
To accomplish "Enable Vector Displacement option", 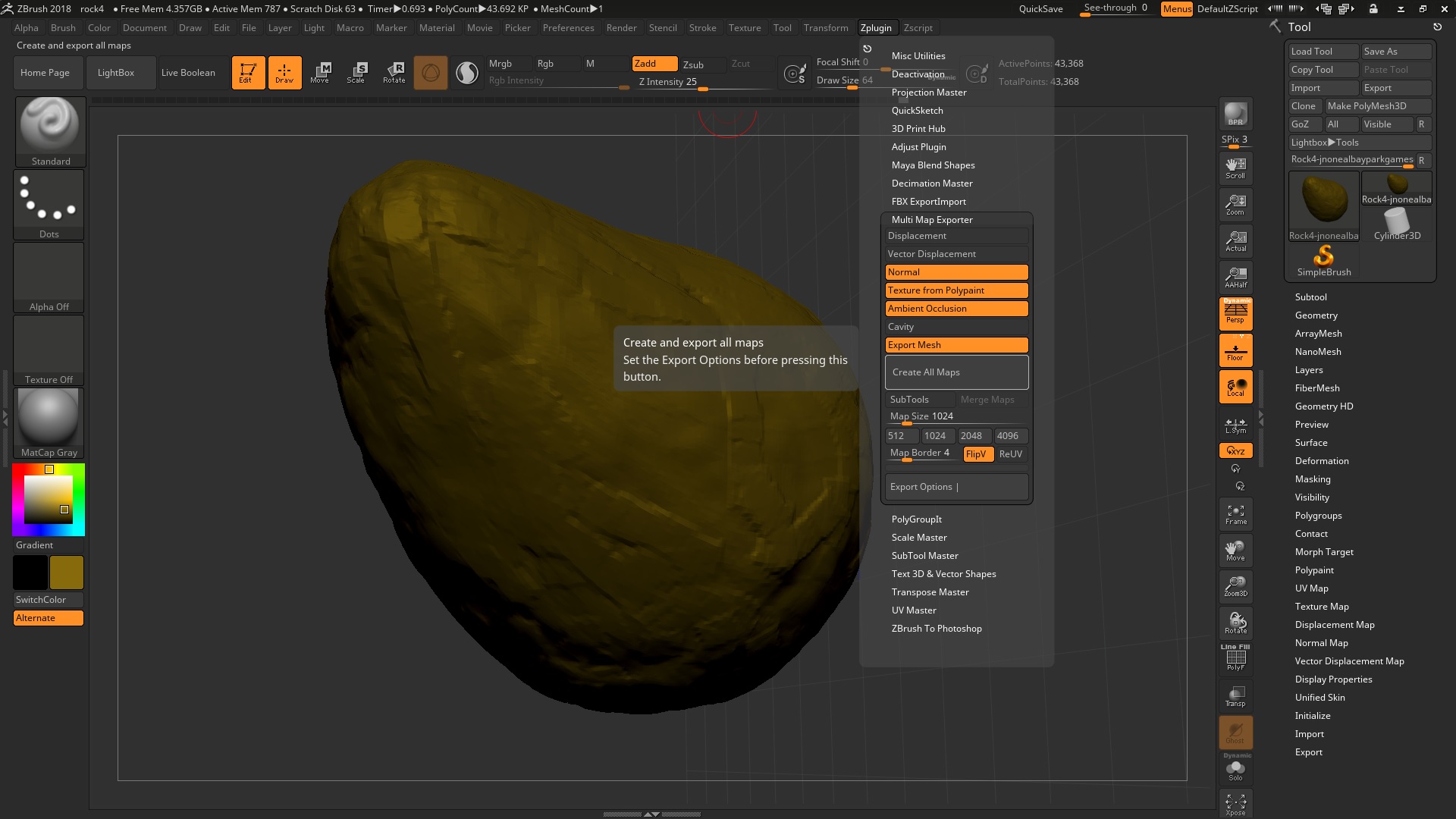I will click(956, 254).
